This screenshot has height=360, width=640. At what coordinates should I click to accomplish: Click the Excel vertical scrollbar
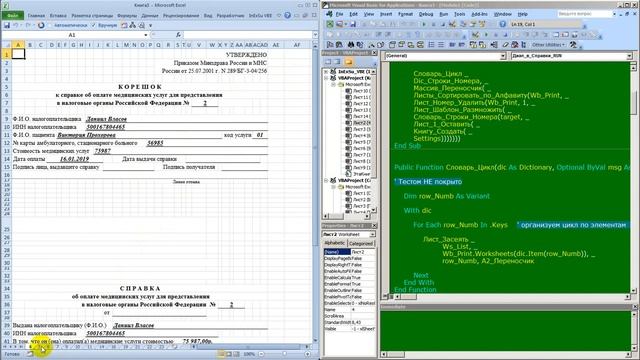pos(315,192)
